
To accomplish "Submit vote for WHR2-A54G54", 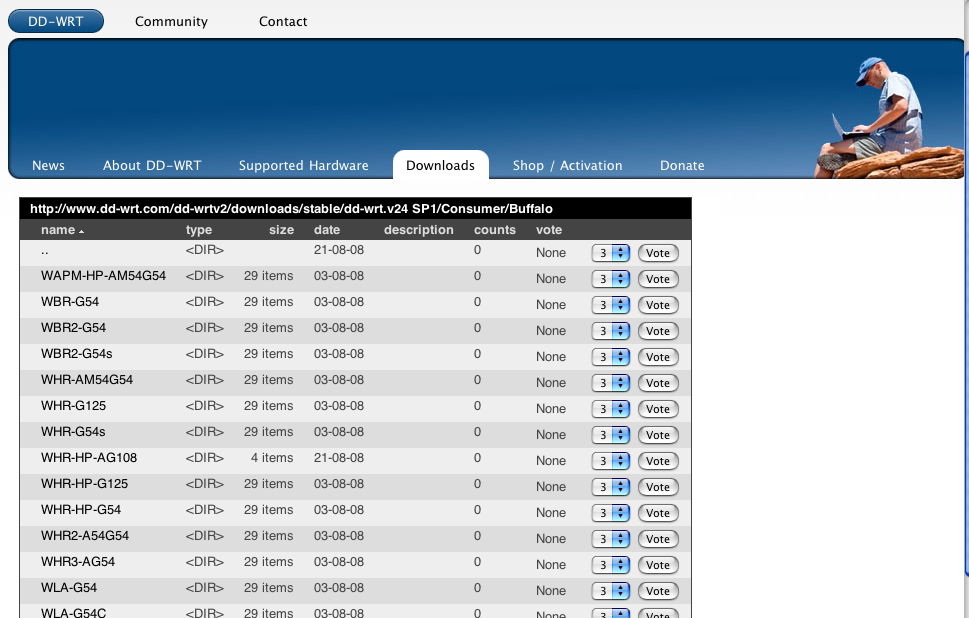I will coord(658,538).
